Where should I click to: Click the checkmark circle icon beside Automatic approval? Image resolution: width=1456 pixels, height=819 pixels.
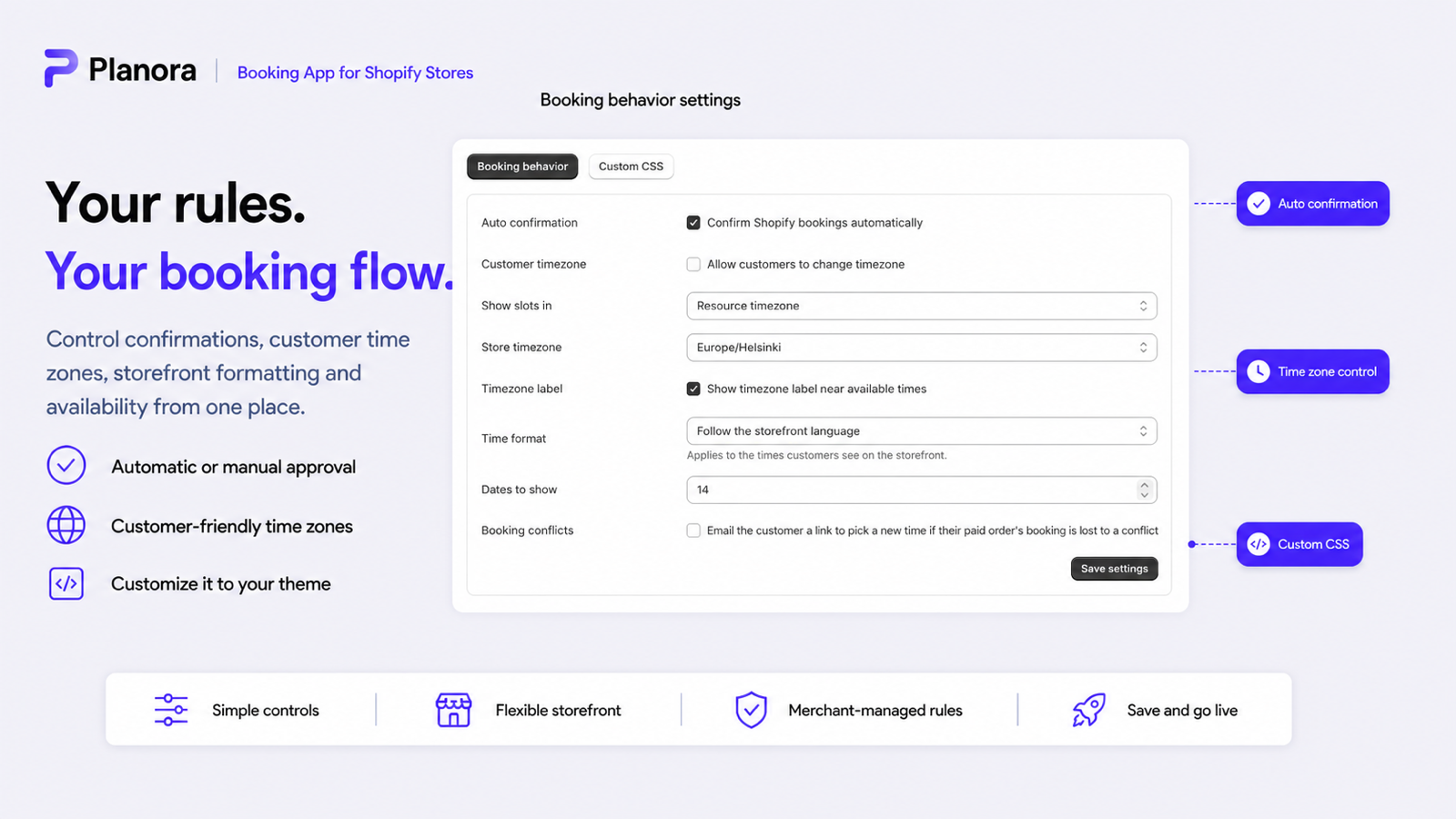[66, 466]
